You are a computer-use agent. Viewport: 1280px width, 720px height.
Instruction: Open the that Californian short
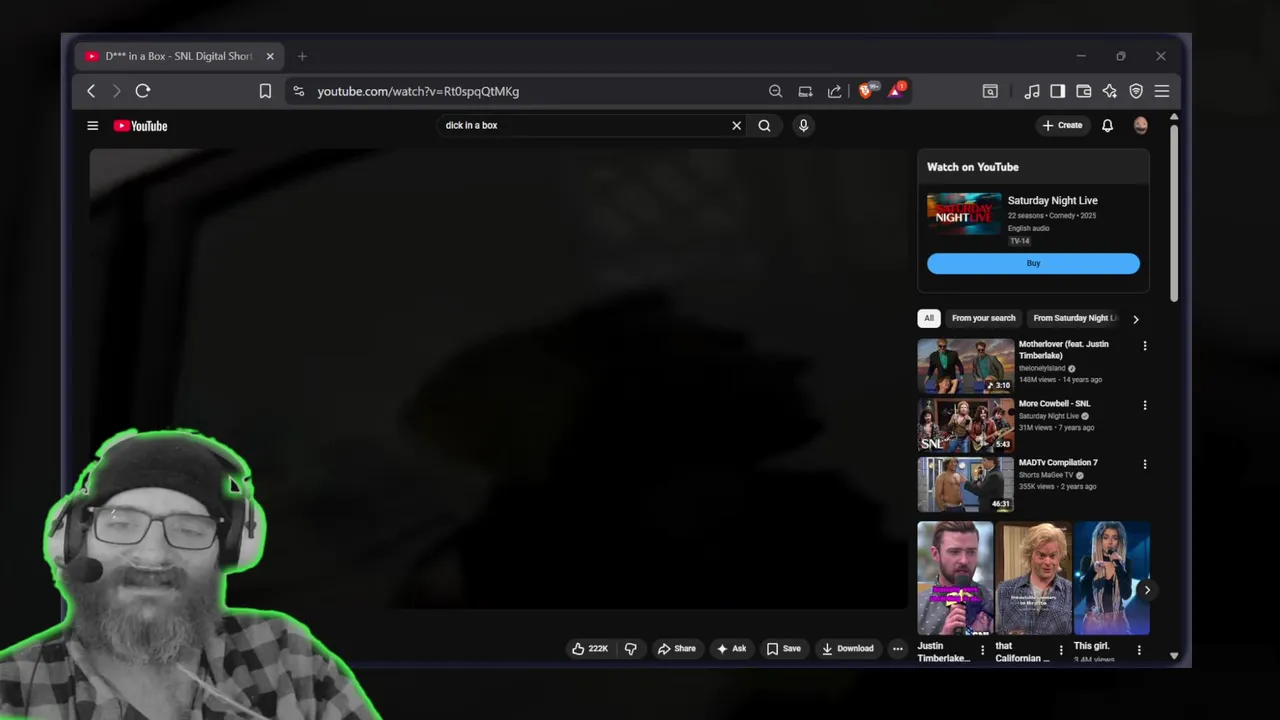point(1033,579)
